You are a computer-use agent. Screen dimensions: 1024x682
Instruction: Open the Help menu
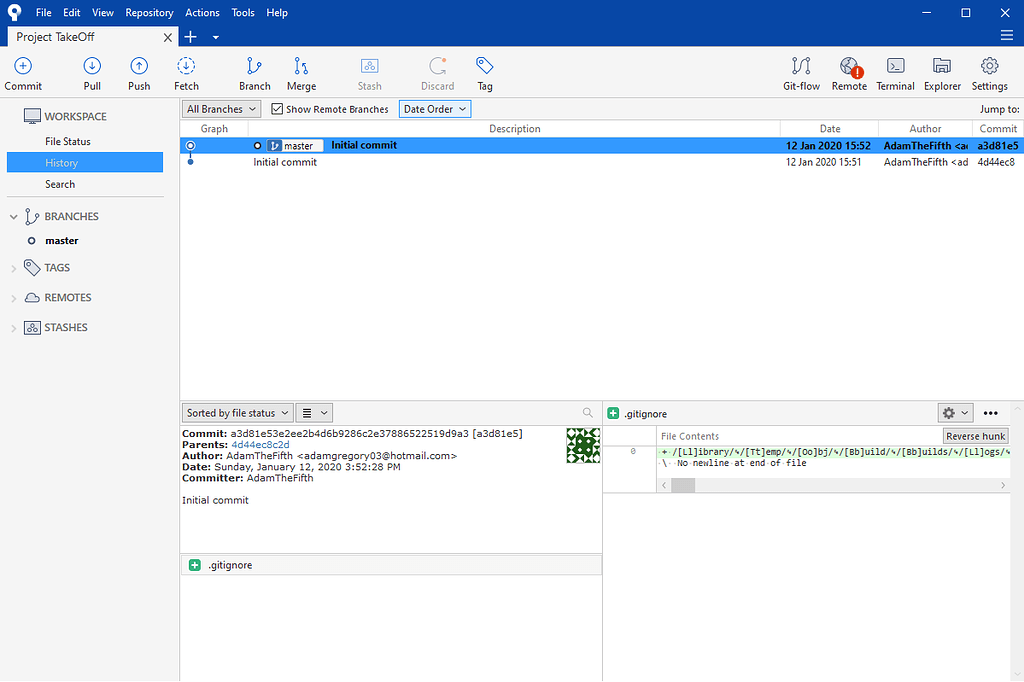277,12
